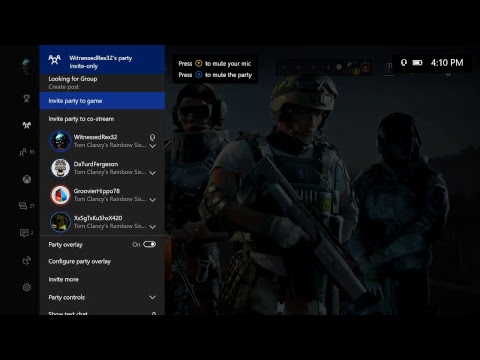Click the headset status icon near the clock
This screenshot has height=360, width=480.
point(404,62)
